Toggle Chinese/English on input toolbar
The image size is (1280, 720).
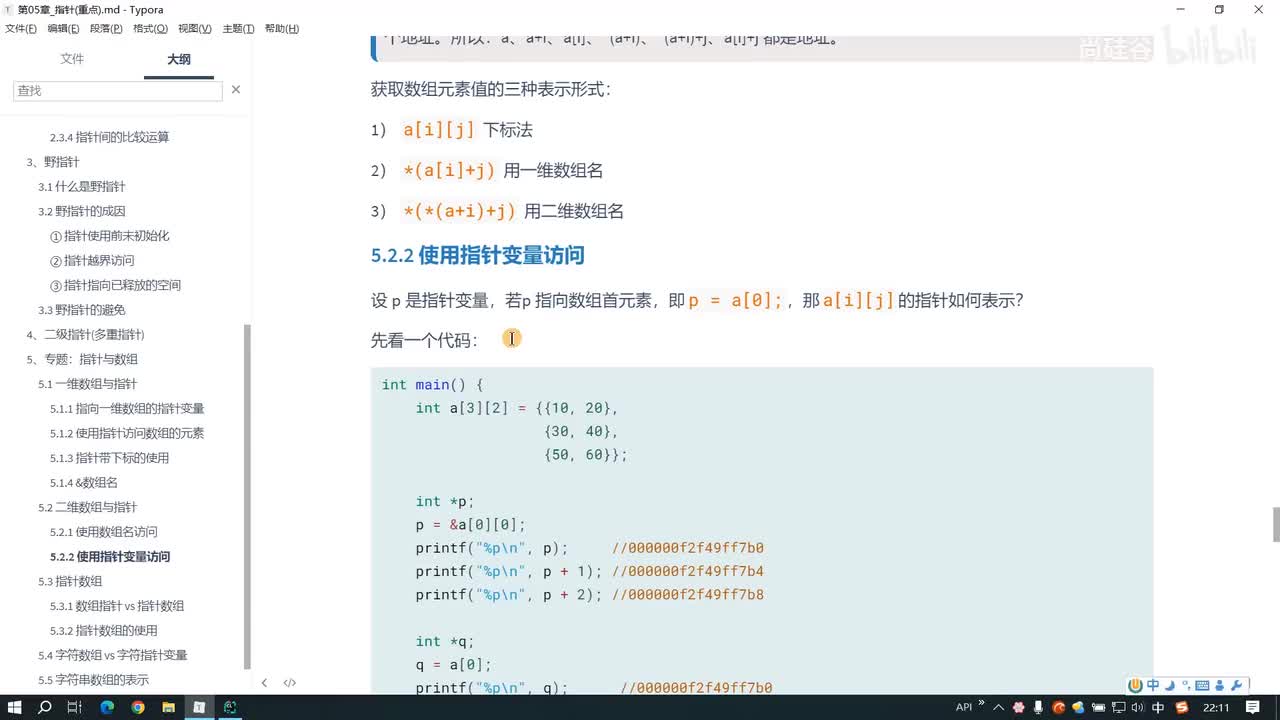tap(1153, 685)
